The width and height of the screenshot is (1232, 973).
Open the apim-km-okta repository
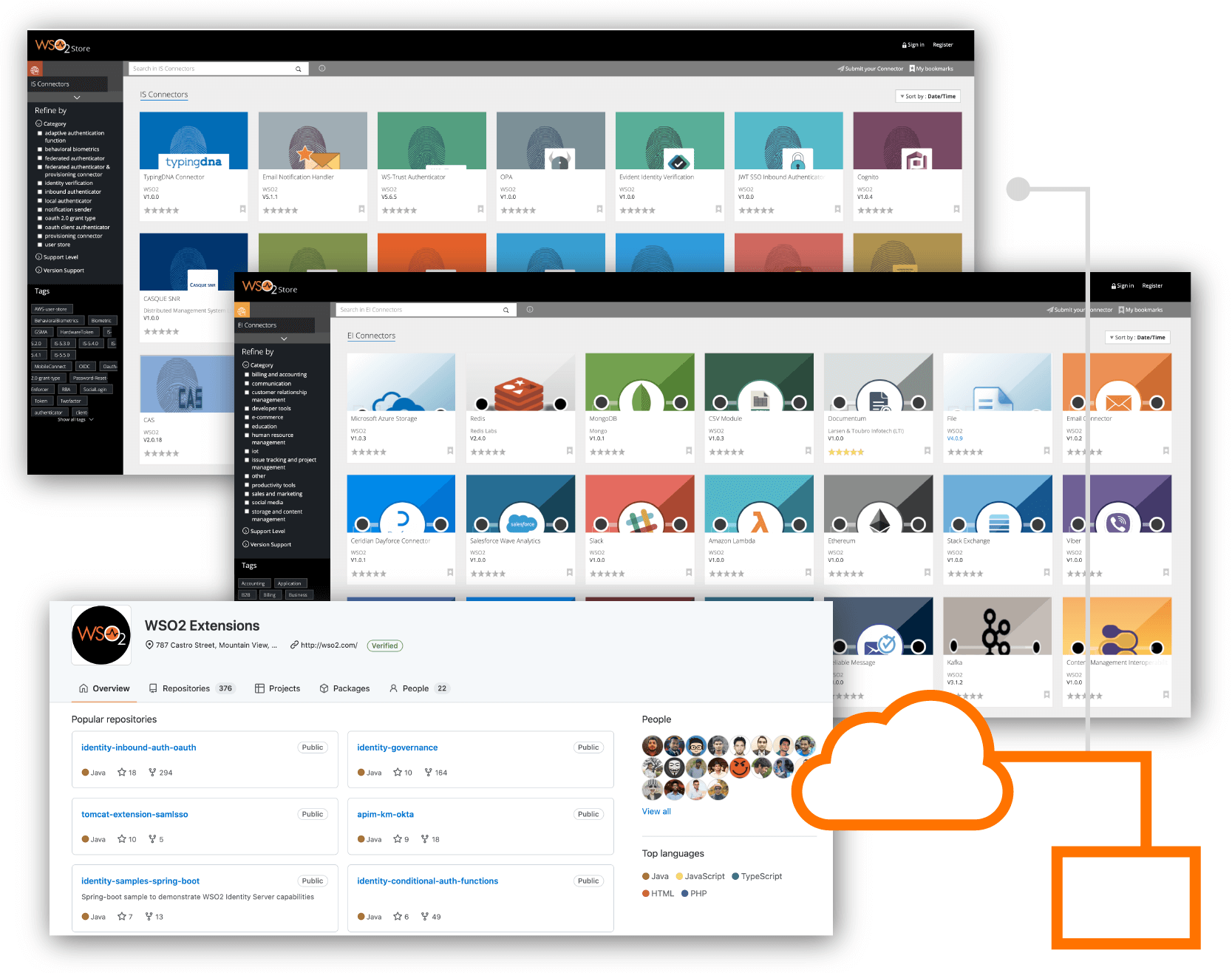(x=385, y=814)
